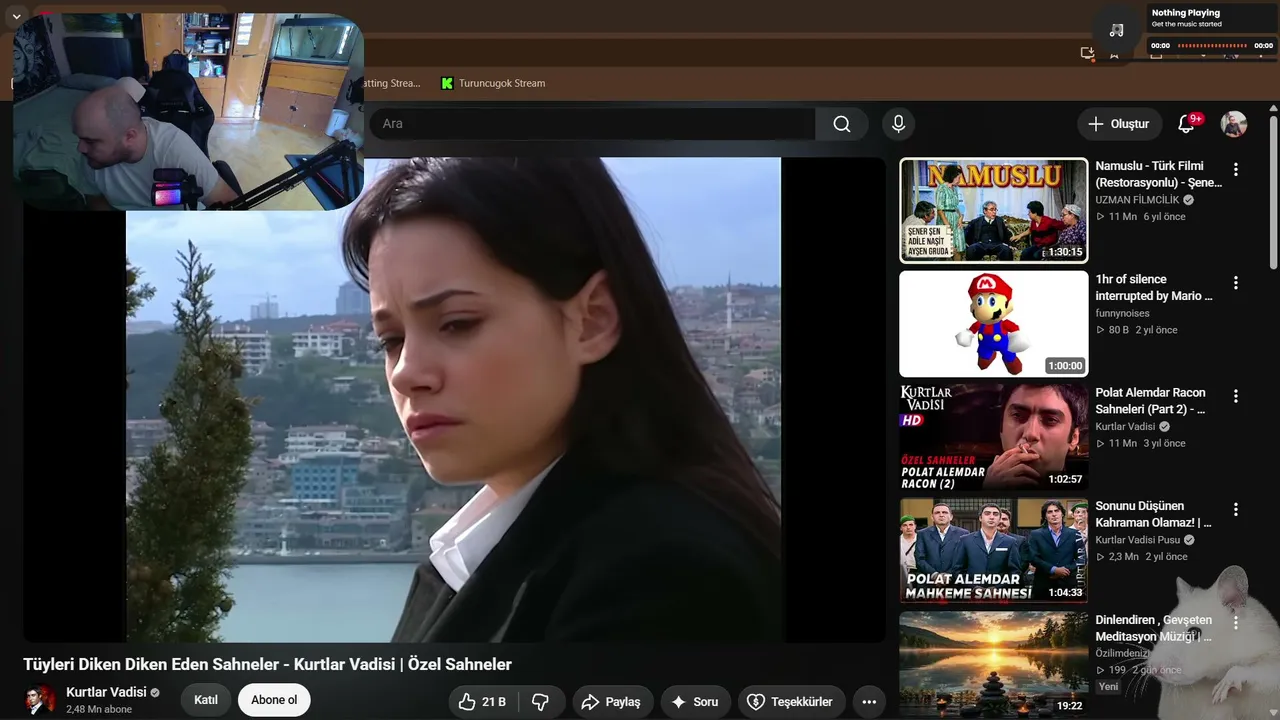Click the music note widget icon
This screenshot has height=720, width=1280.
[x=1117, y=30]
